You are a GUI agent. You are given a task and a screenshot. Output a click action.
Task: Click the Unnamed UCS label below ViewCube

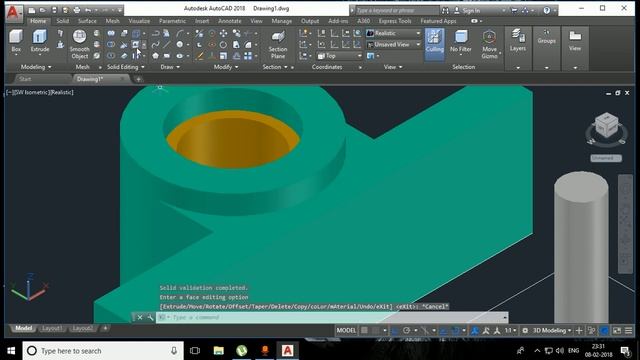click(x=606, y=158)
